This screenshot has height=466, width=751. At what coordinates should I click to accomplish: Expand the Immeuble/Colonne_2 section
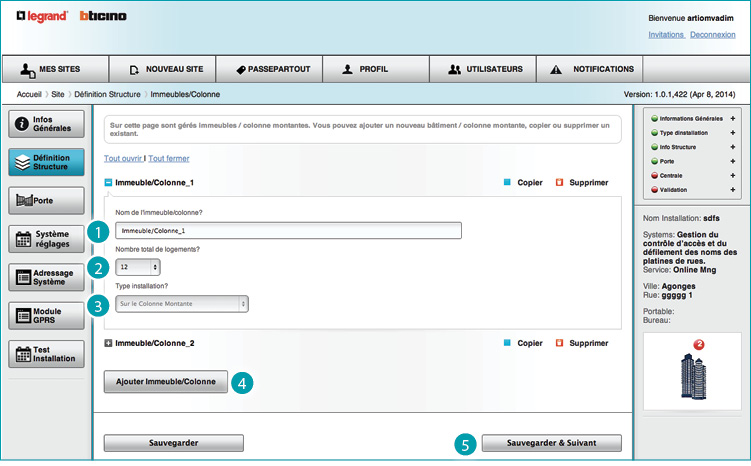(x=108, y=343)
